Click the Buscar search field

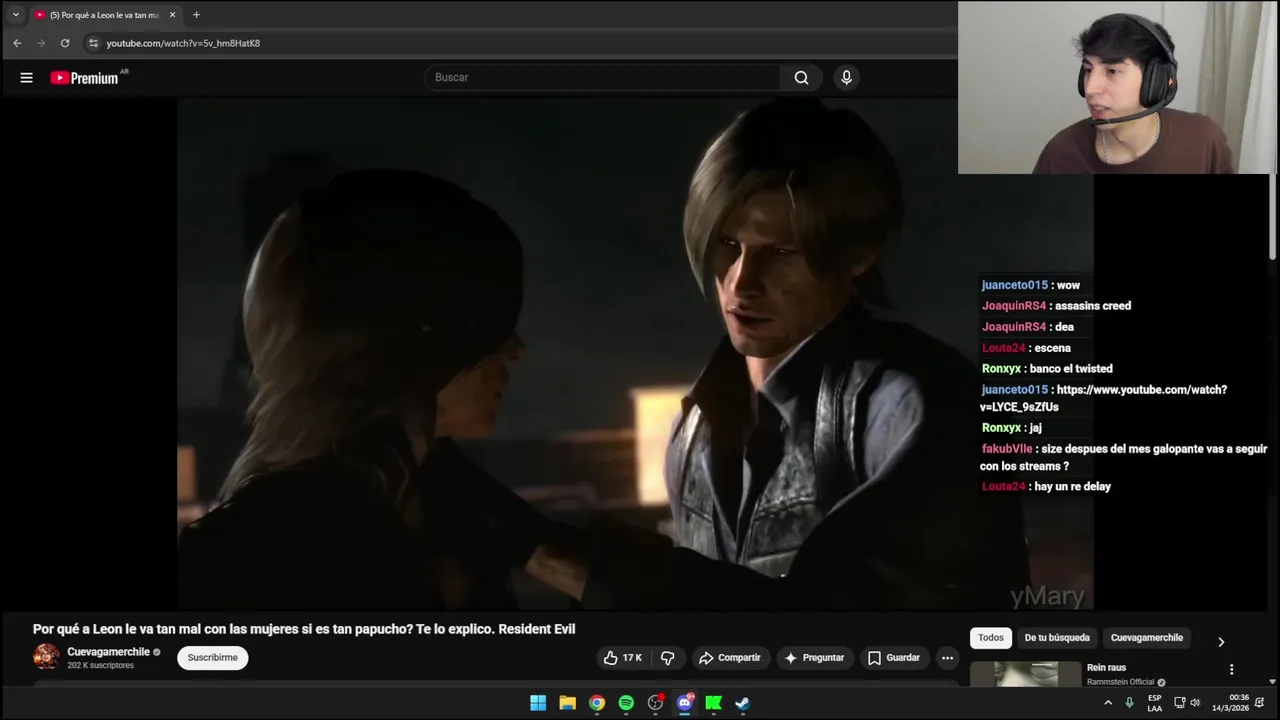[x=603, y=77]
